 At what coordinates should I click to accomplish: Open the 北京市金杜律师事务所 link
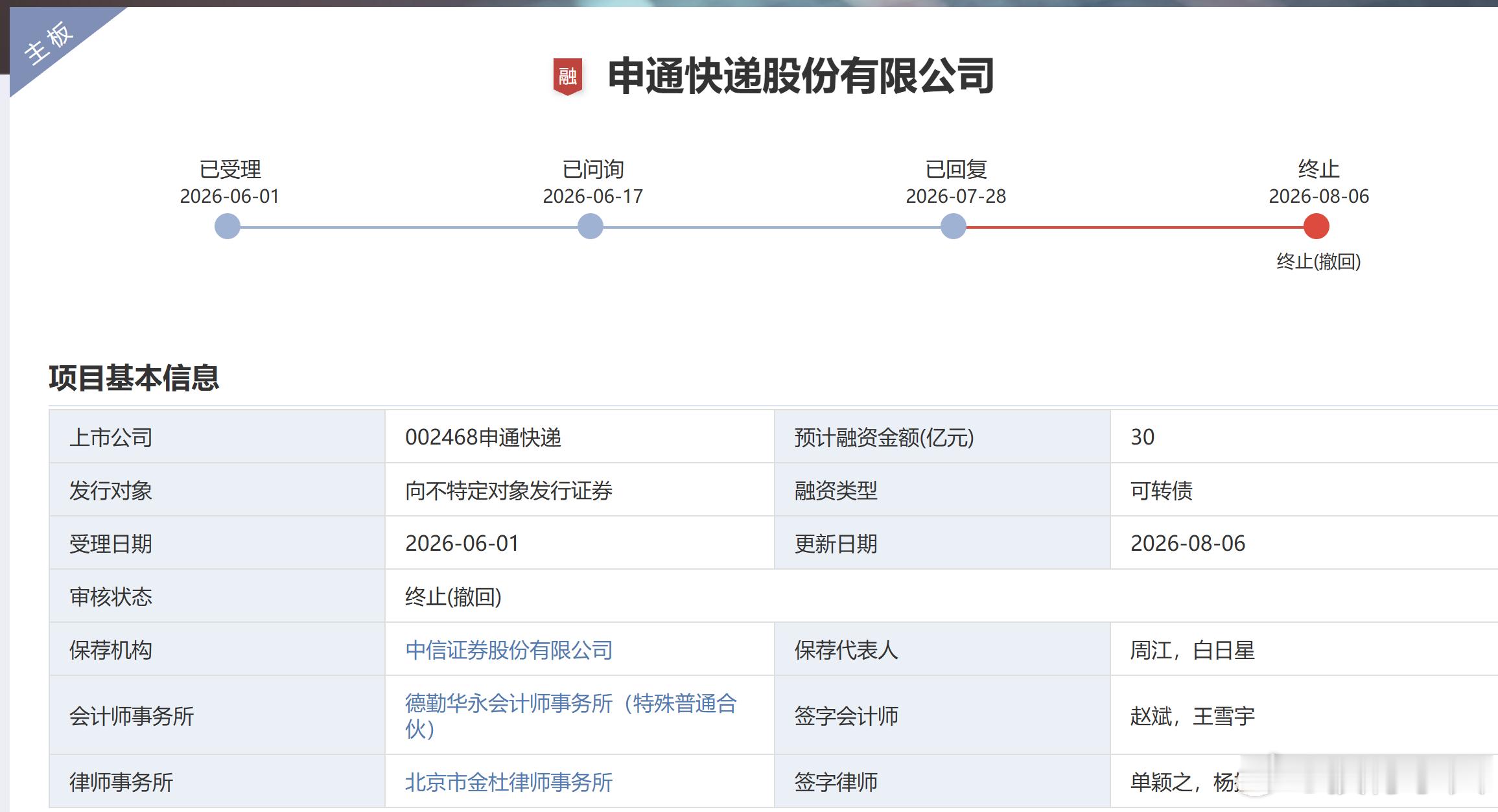coord(509,782)
